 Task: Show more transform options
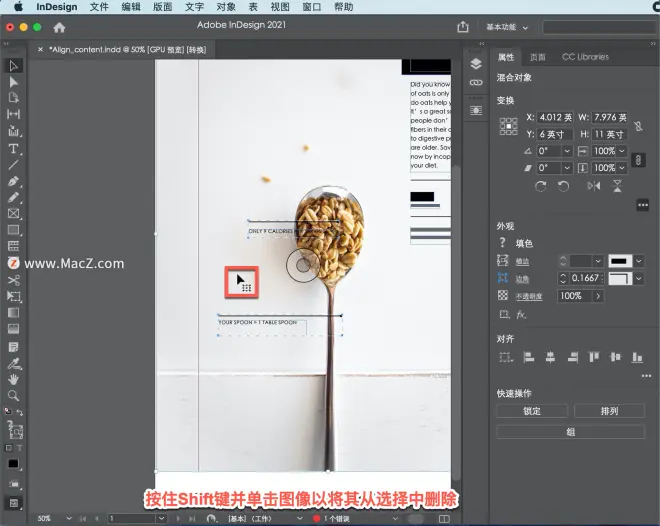(x=642, y=205)
